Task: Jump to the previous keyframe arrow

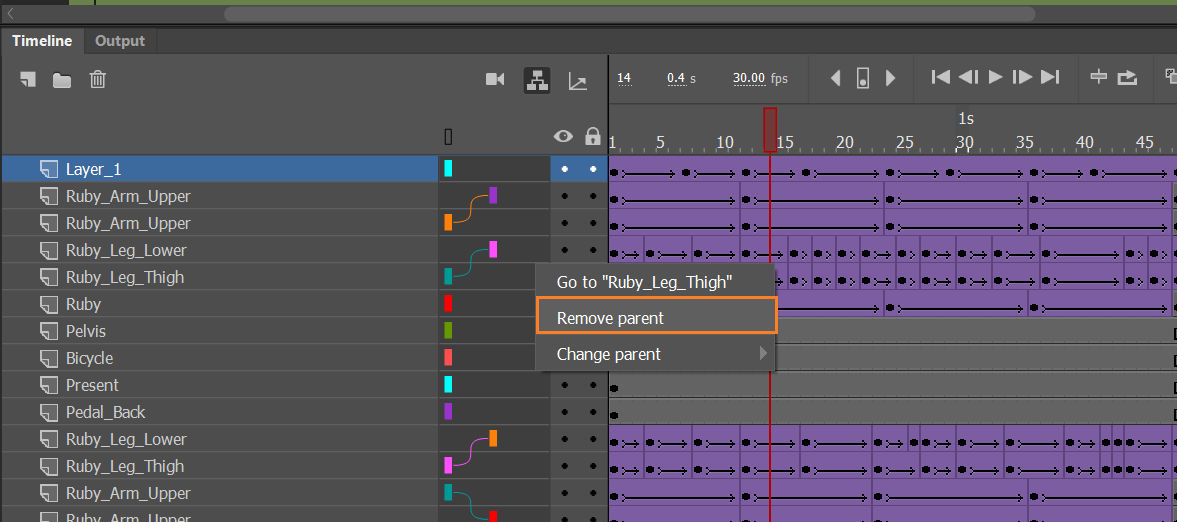Action: point(835,77)
